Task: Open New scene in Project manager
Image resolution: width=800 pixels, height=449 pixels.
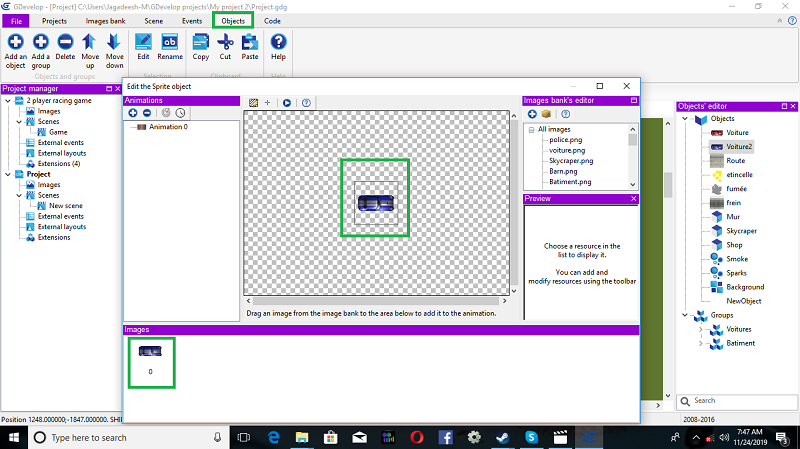Action: coord(66,206)
